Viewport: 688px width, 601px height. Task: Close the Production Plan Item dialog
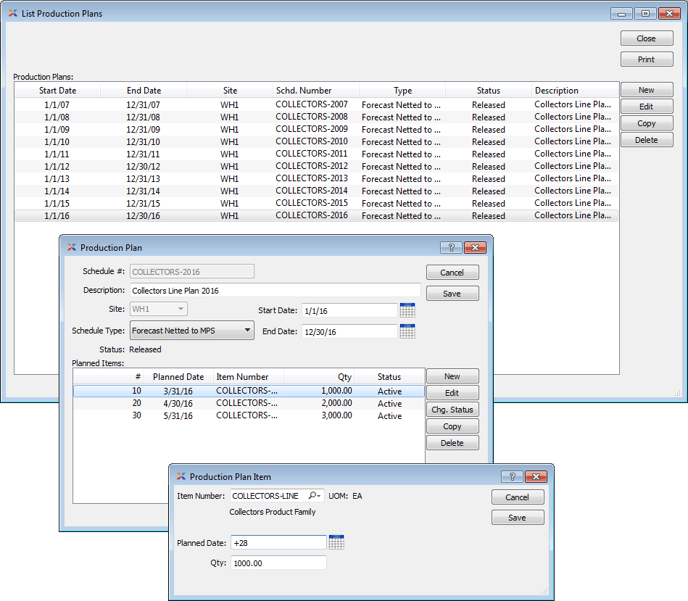[x=536, y=477]
